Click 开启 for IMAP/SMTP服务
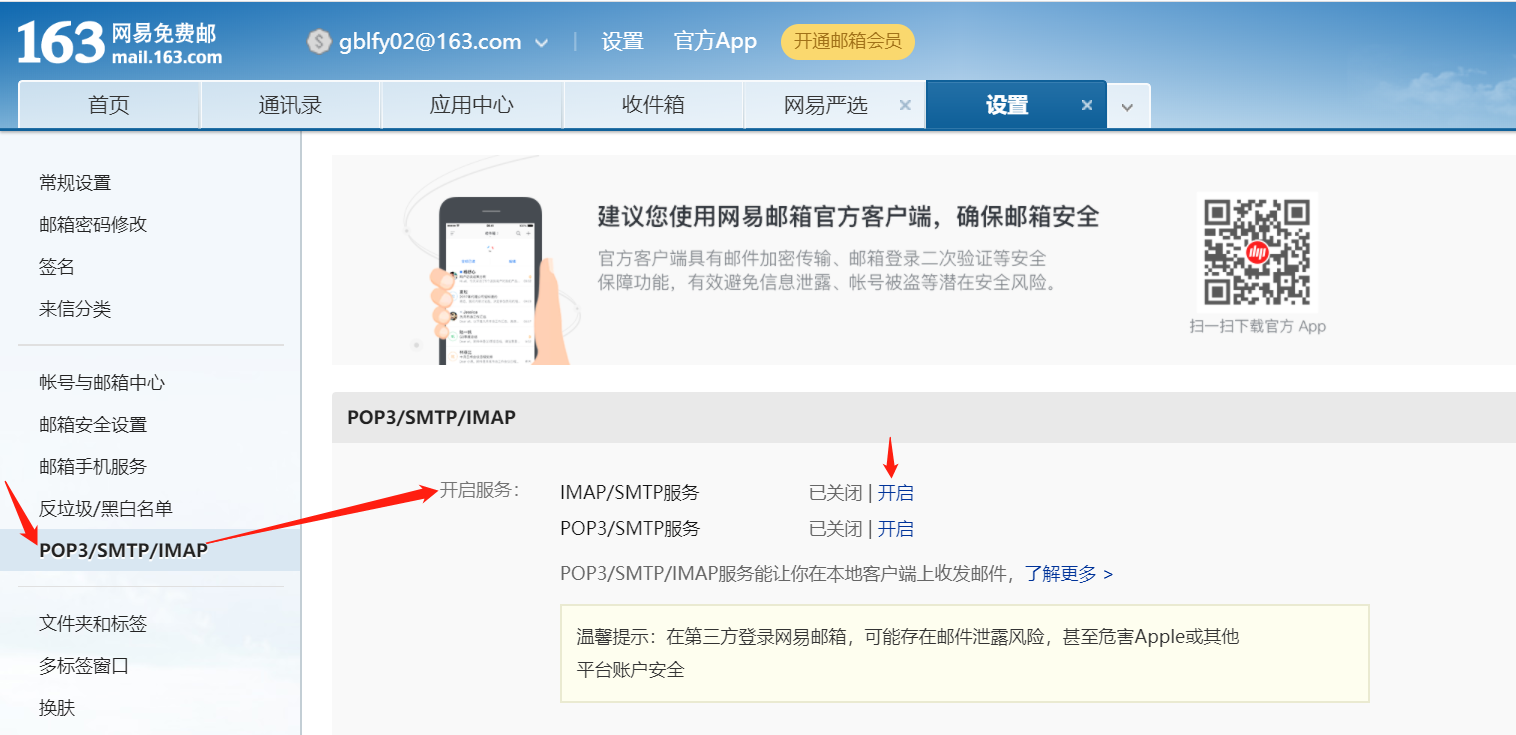Screen dimensions: 1516x735 click(896, 493)
